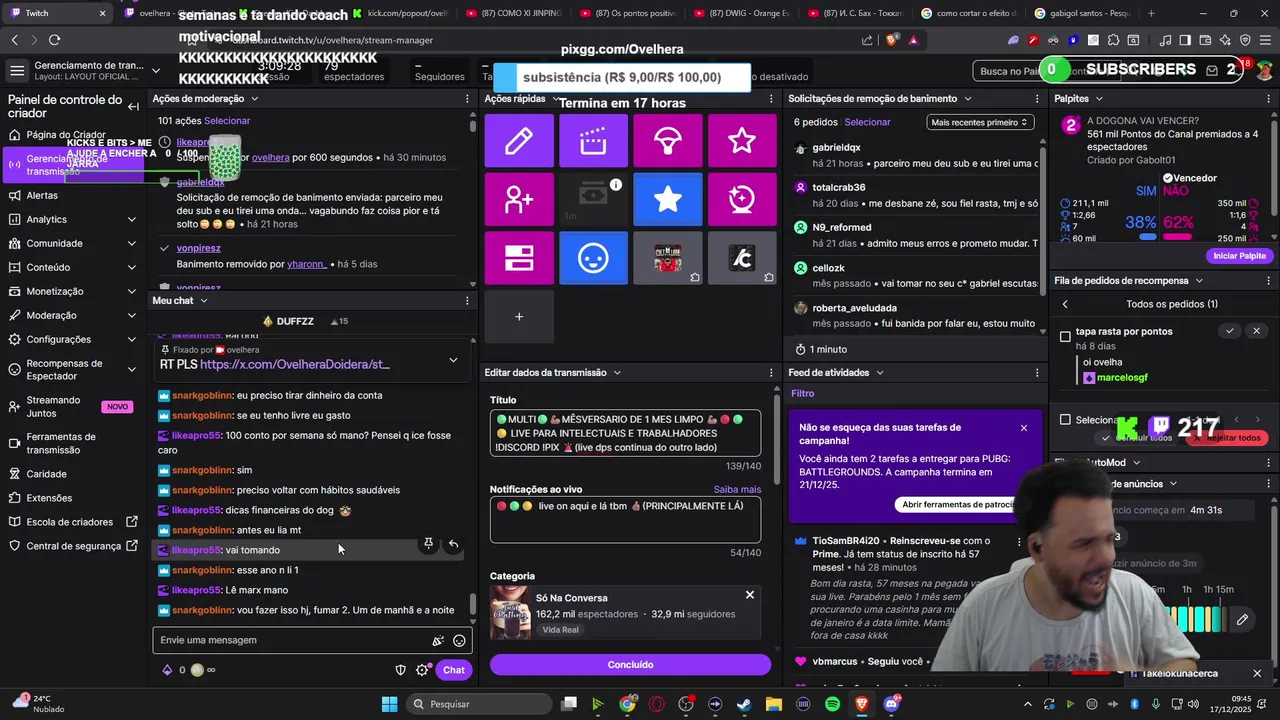Approve the 'tapa rasta por pontos' reward request
The height and width of the screenshot is (720, 1280).
pyautogui.click(x=1230, y=331)
